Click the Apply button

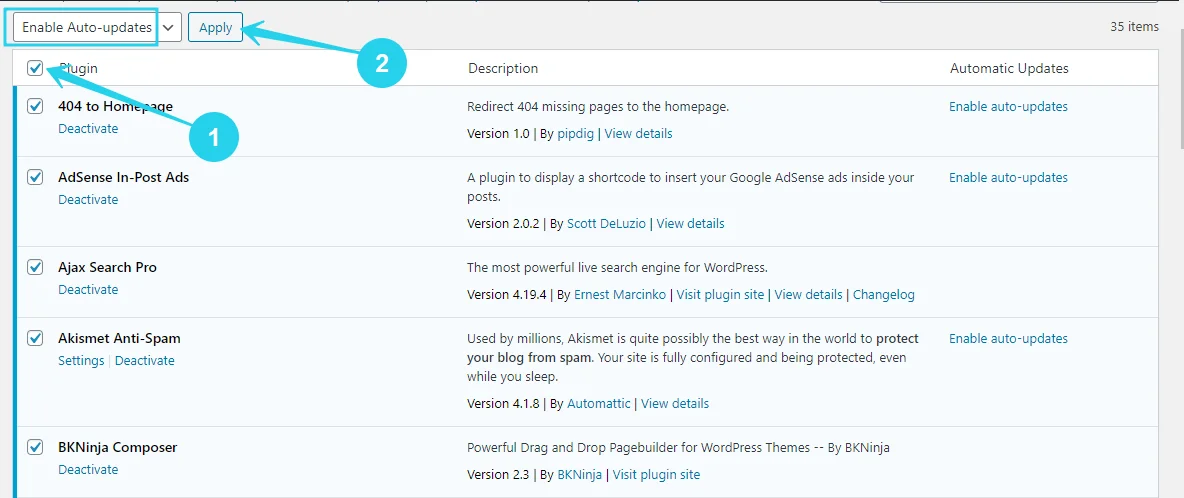click(x=215, y=27)
